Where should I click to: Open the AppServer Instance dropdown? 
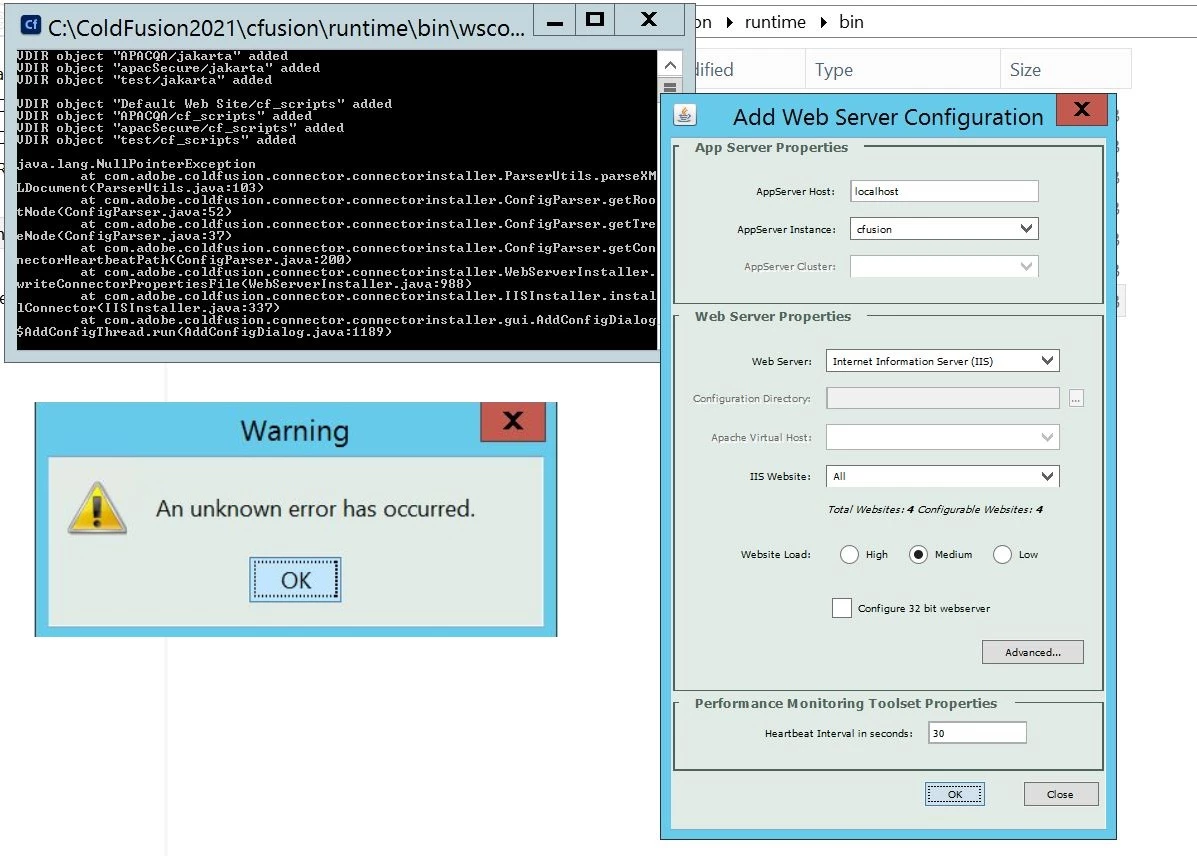(944, 228)
